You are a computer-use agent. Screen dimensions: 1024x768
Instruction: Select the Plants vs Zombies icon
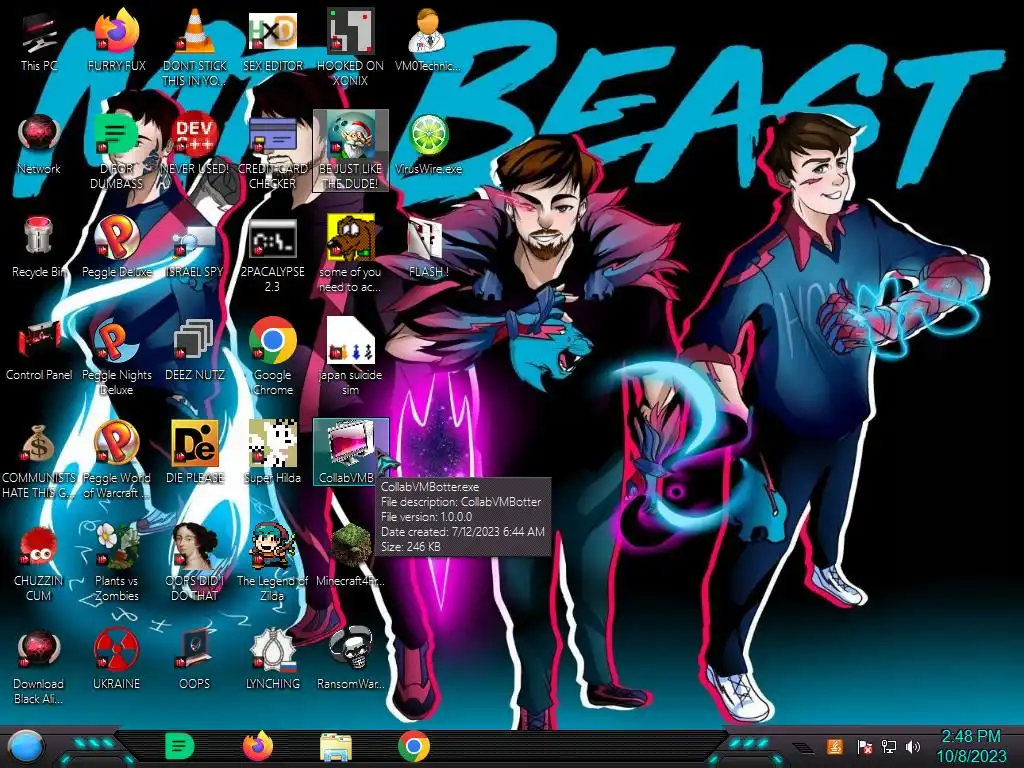pos(116,563)
